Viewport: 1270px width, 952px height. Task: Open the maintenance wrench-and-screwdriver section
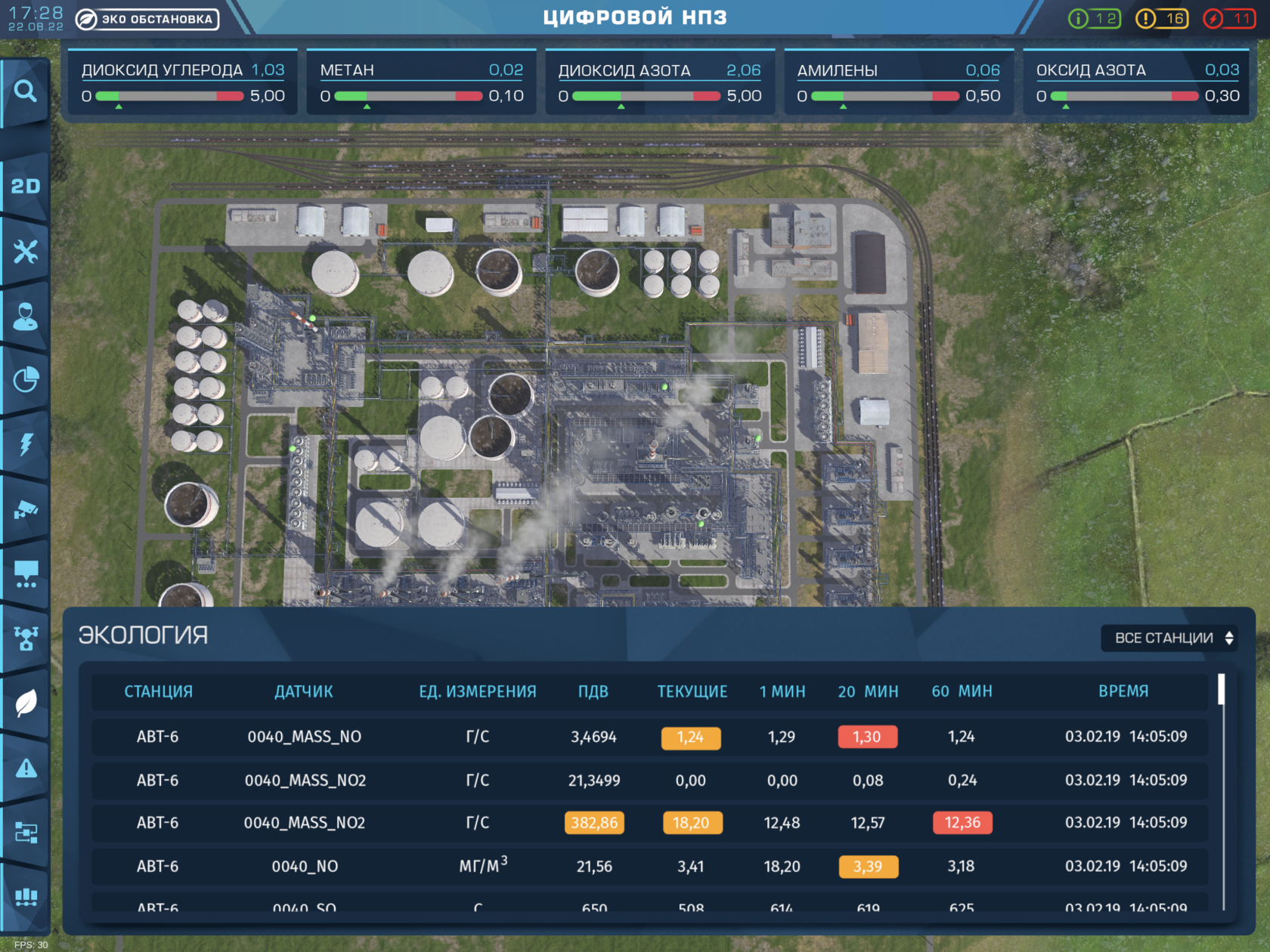(25, 252)
